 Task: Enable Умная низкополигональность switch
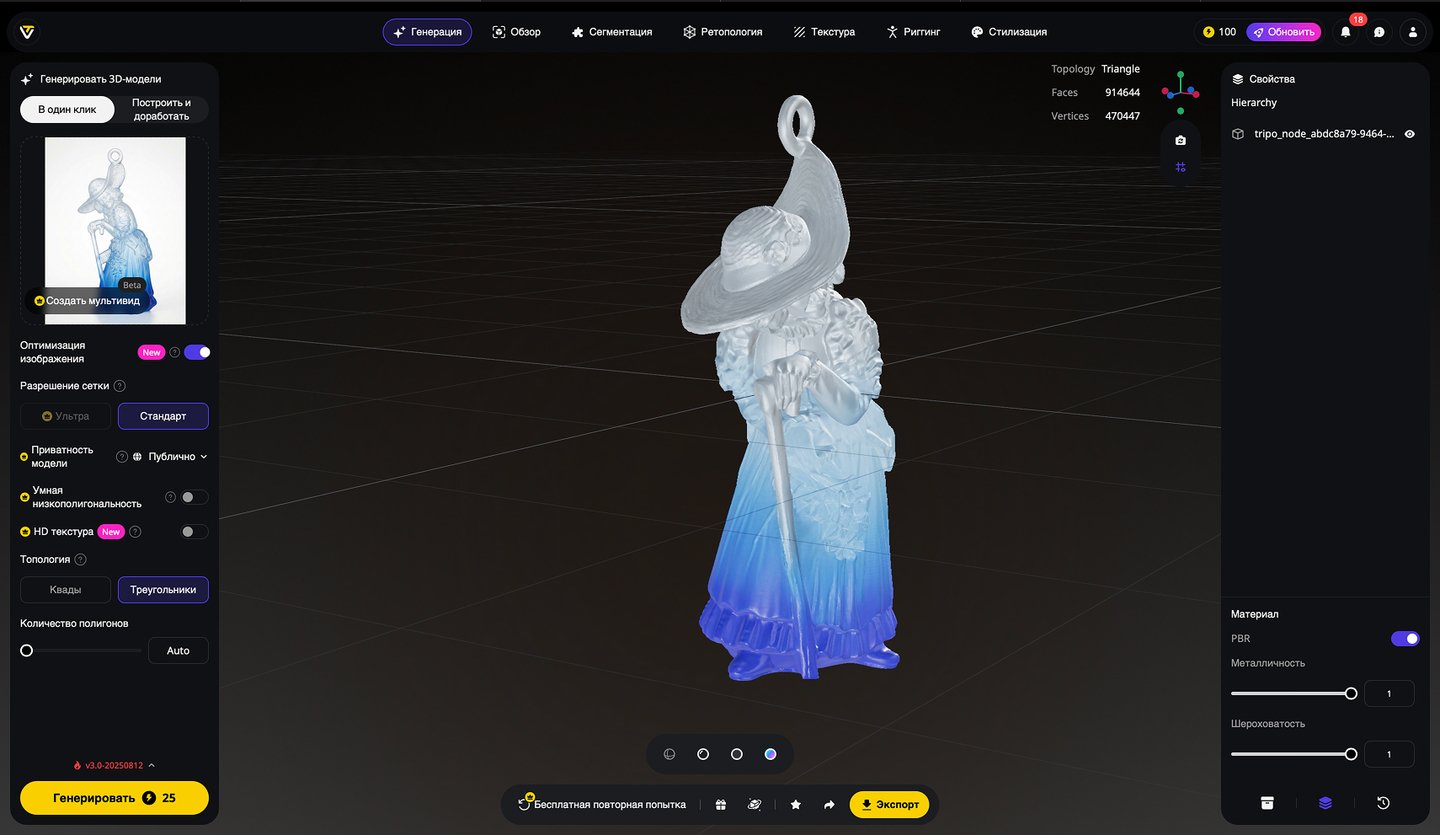click(194, 497)
